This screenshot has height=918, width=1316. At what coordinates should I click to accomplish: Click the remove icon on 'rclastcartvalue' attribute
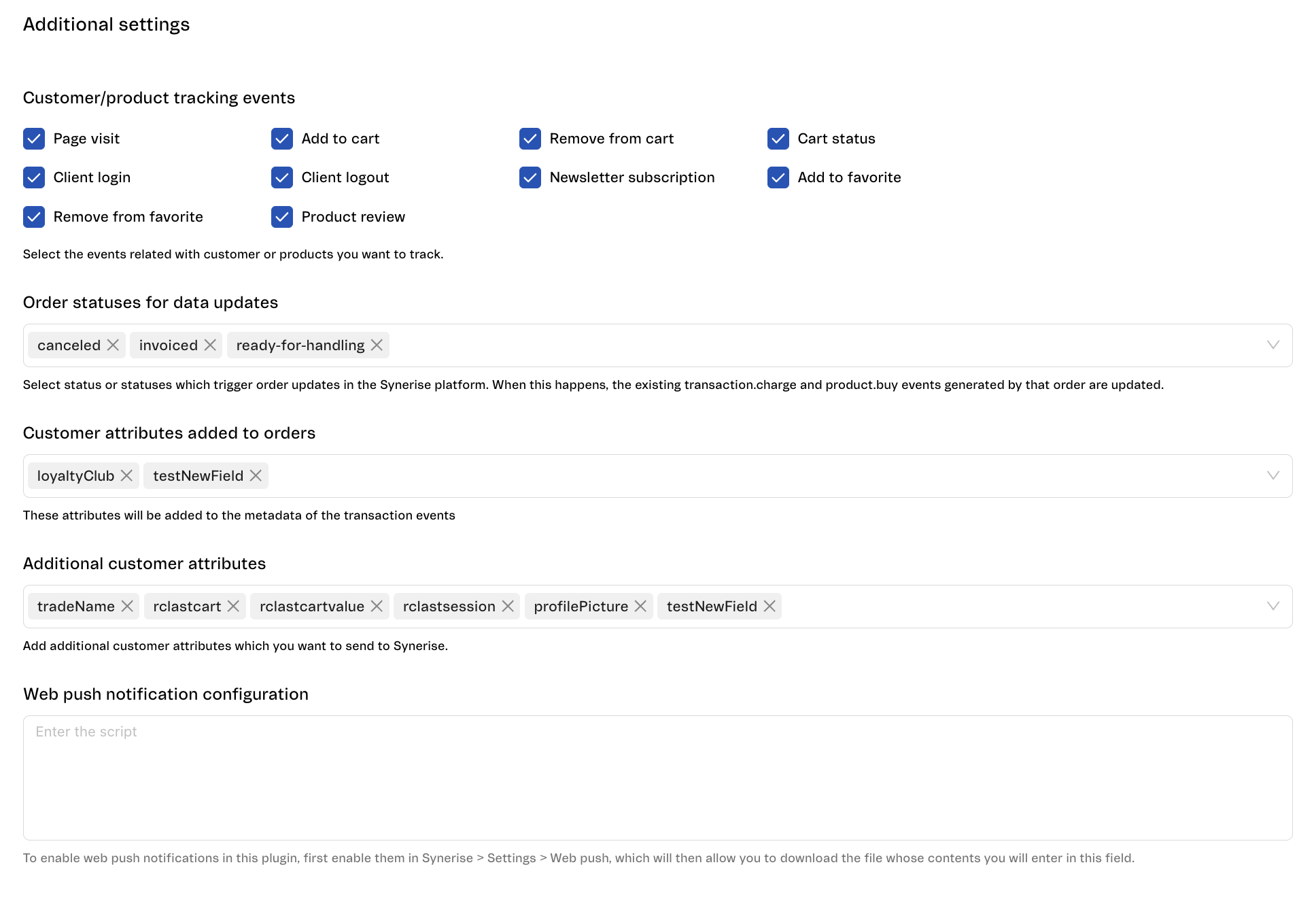click(x=377, y=606)
